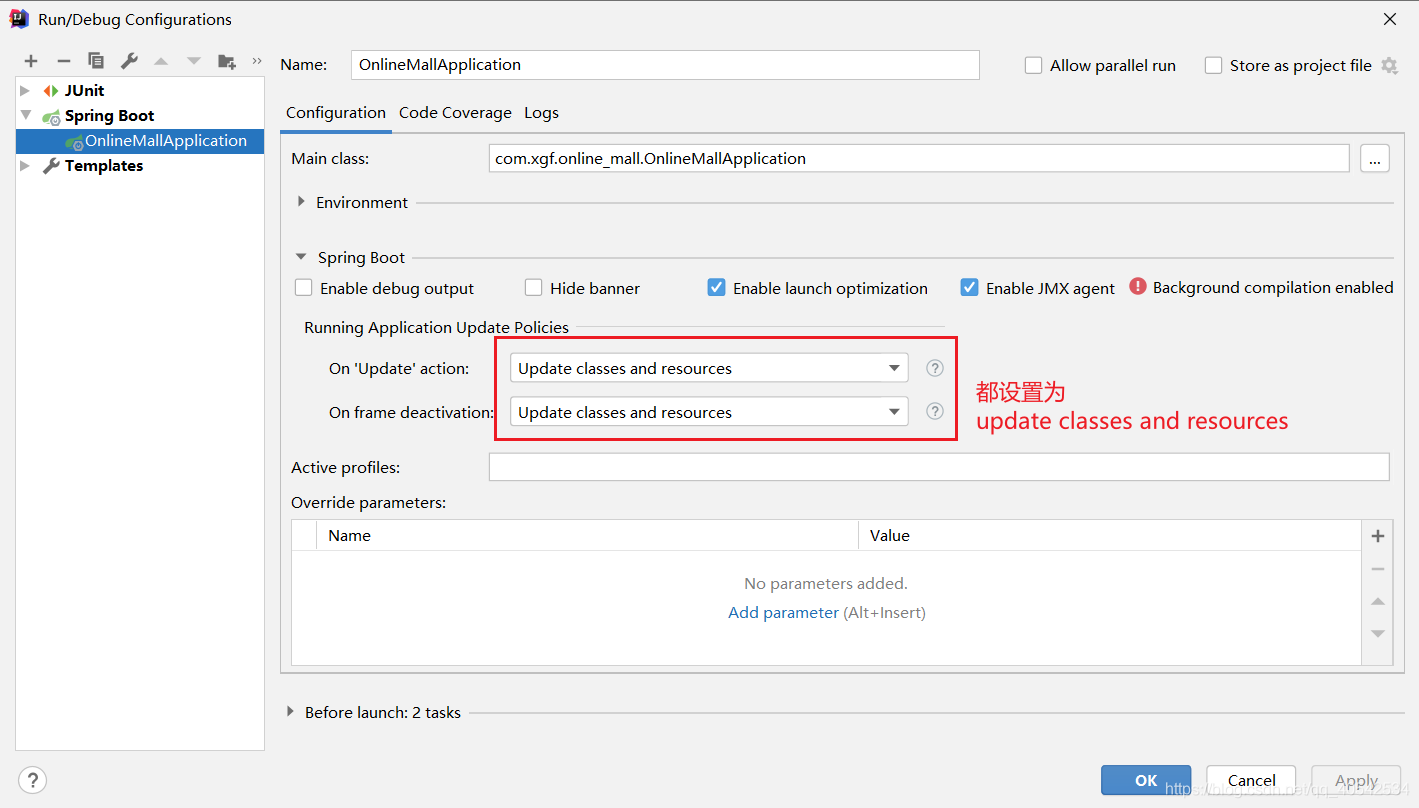The width and height of the screenshot is (1419, 808).
Task: Click Background compilation warning icon
Action: (x=1138, y=286)
